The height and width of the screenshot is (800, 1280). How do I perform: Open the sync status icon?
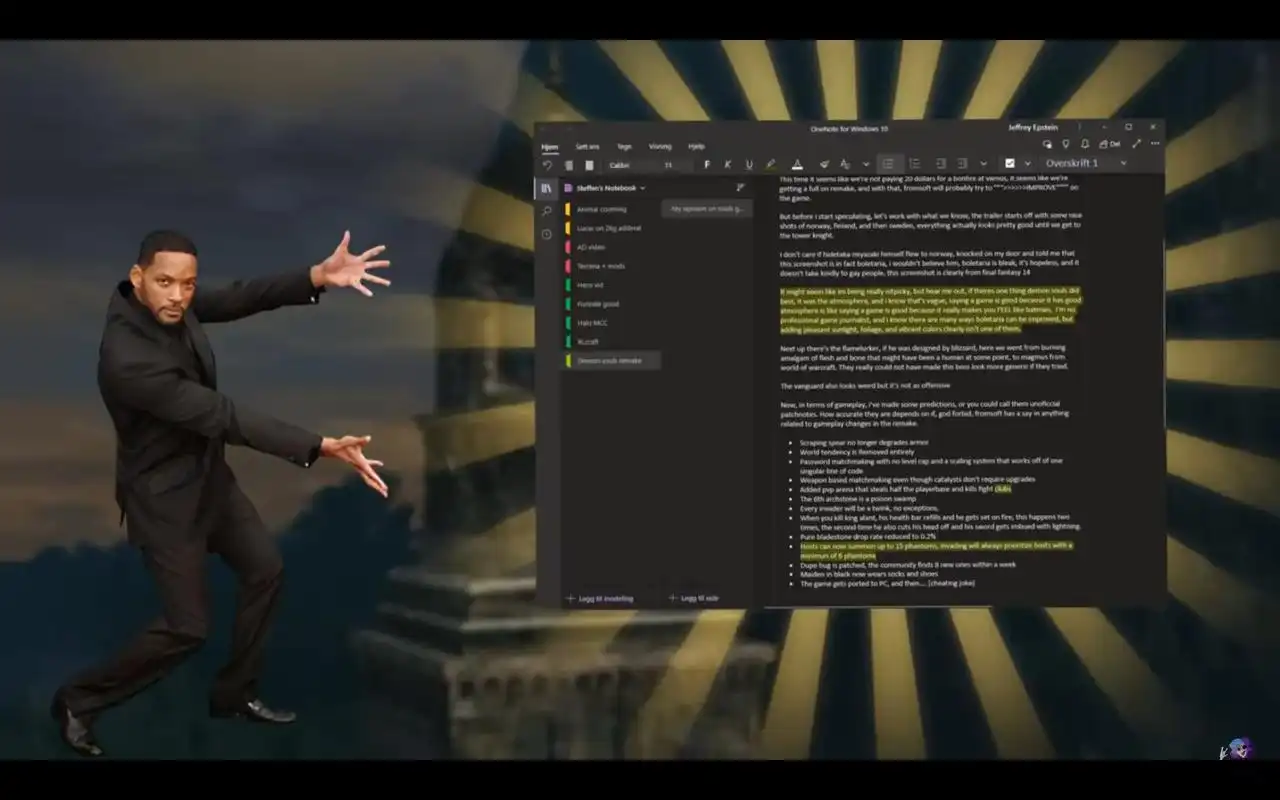point(1047,144)
